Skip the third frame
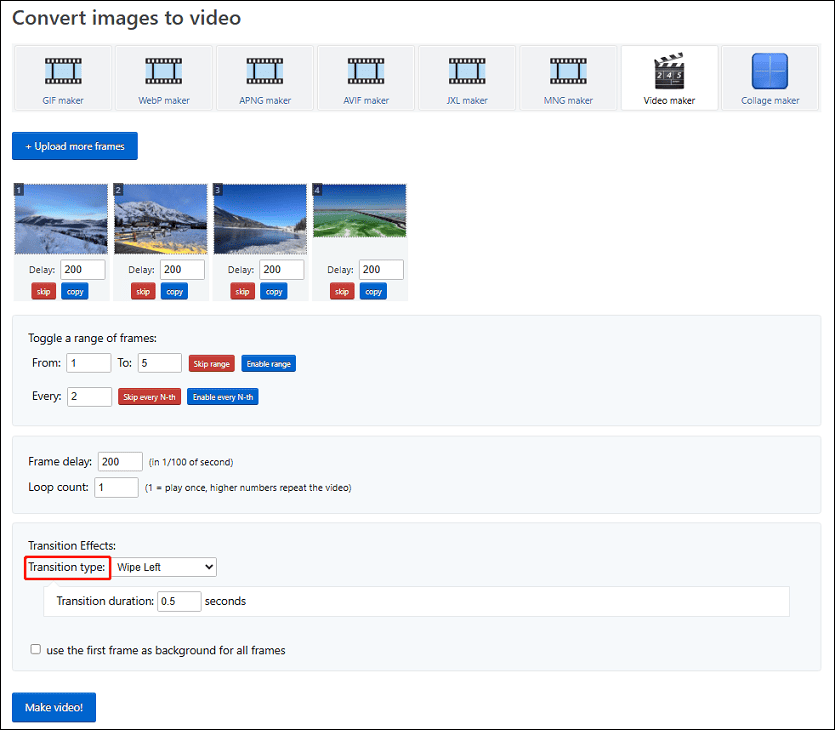This screenshot has height=730, width=835. coord(241,291)
